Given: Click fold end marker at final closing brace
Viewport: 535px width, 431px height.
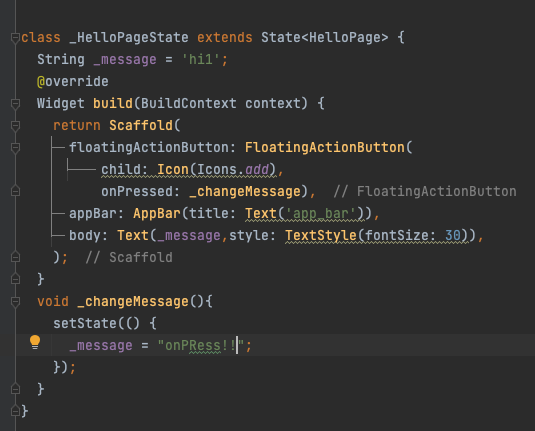Looking at the screenshot, I should [x=15, y=411].
